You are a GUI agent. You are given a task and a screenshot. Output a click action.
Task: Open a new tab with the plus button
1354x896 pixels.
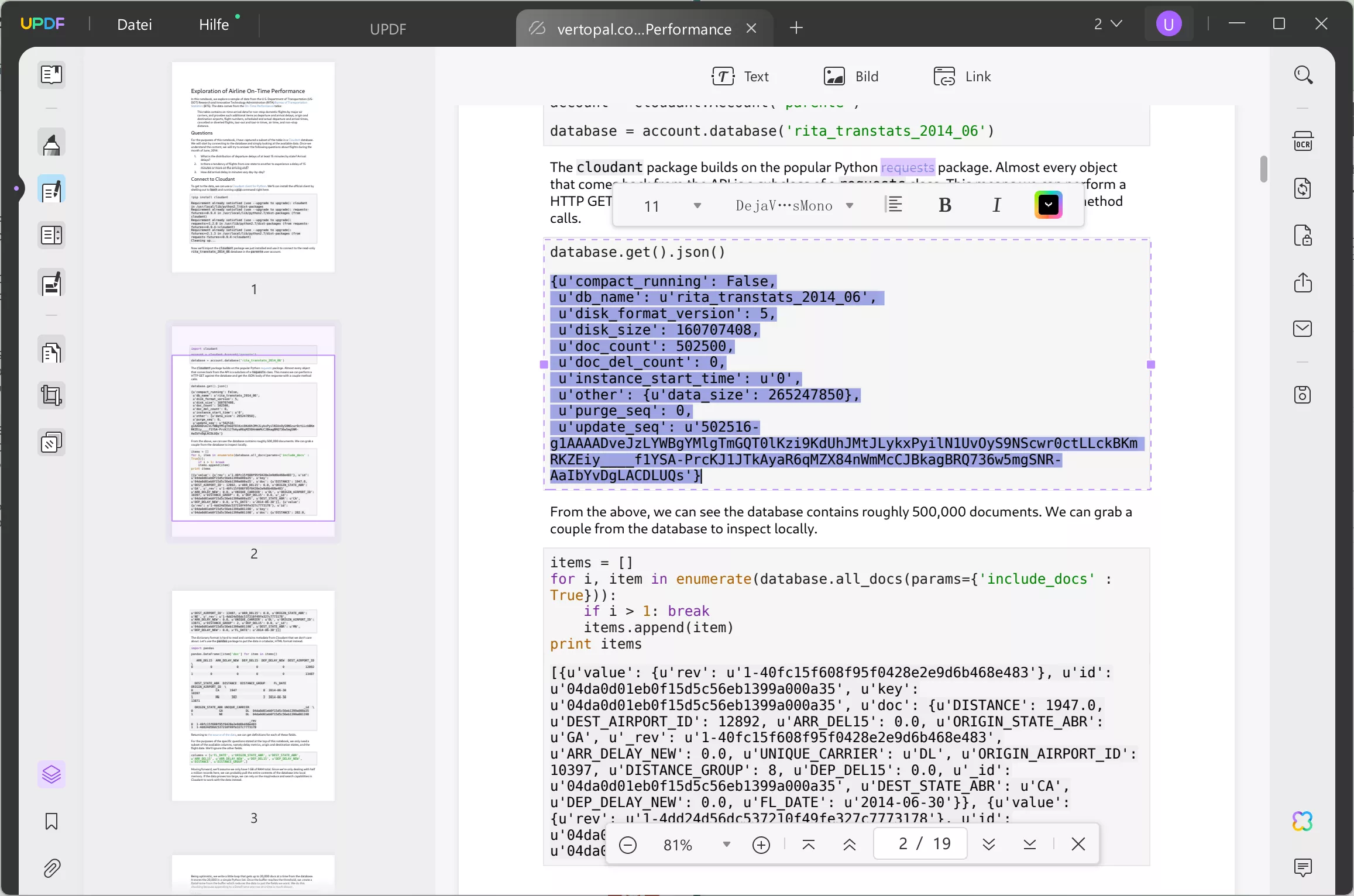(x=795, y=27)
